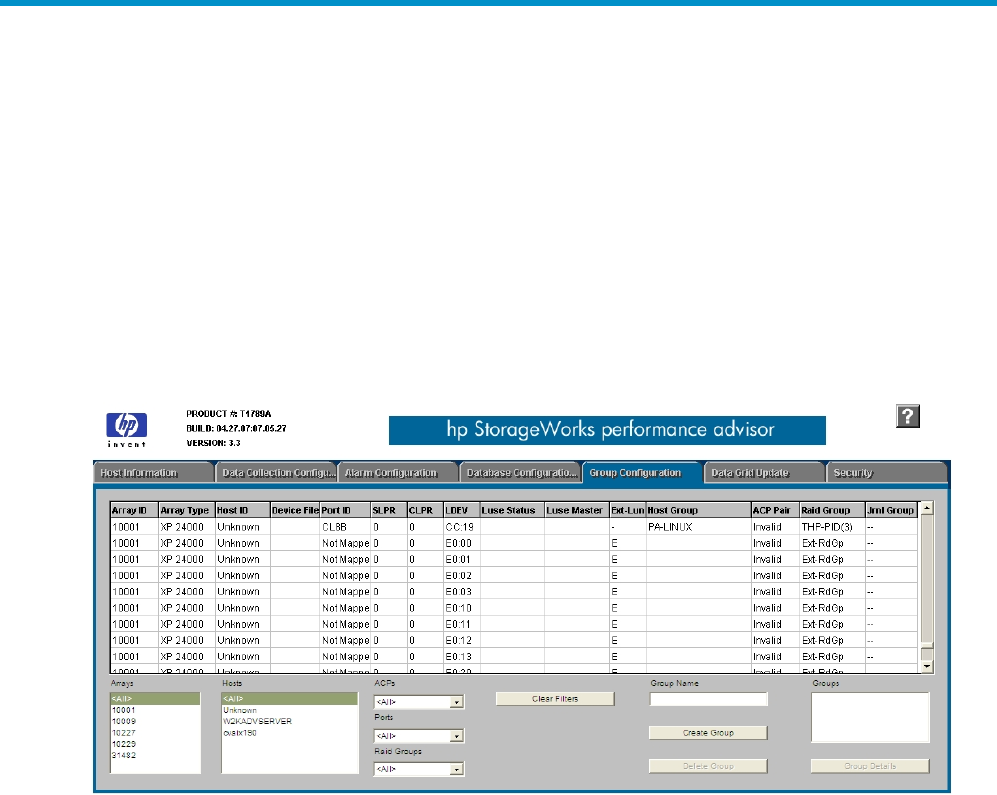Viewport: 997px width, 795px height.
Task: Select LDEV cell E0:11
Action: click(x=462, y=624)
